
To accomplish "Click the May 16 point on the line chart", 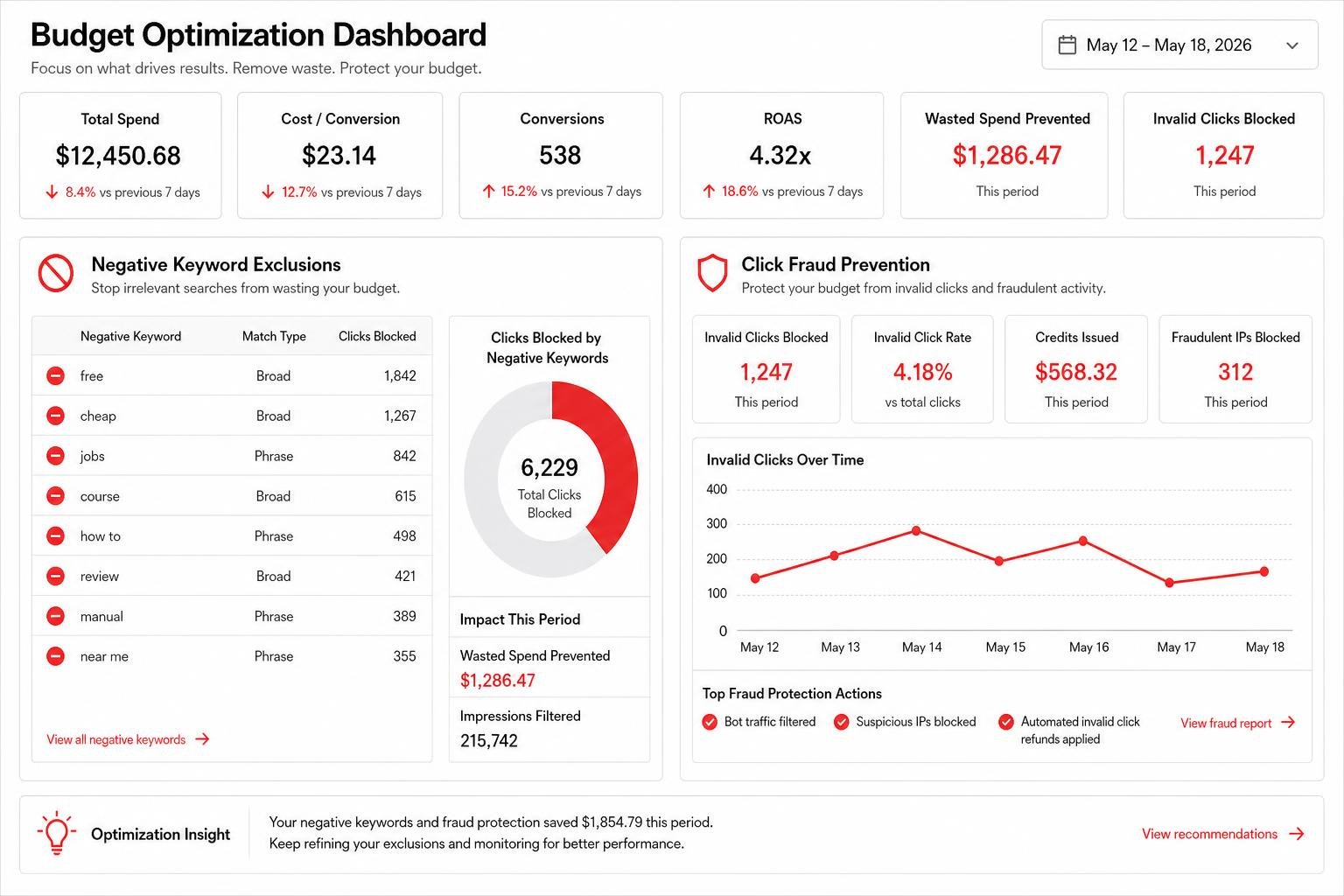I will click(x=1083, y=541).
